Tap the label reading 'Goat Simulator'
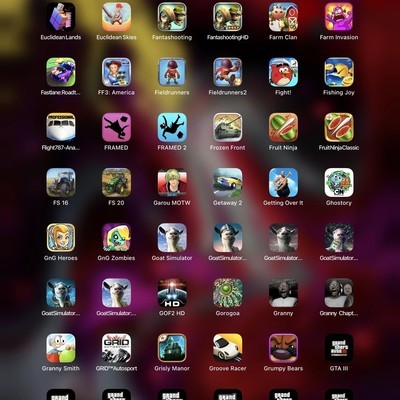The width and height of the screenshot is (400, 400). (172, 258)
